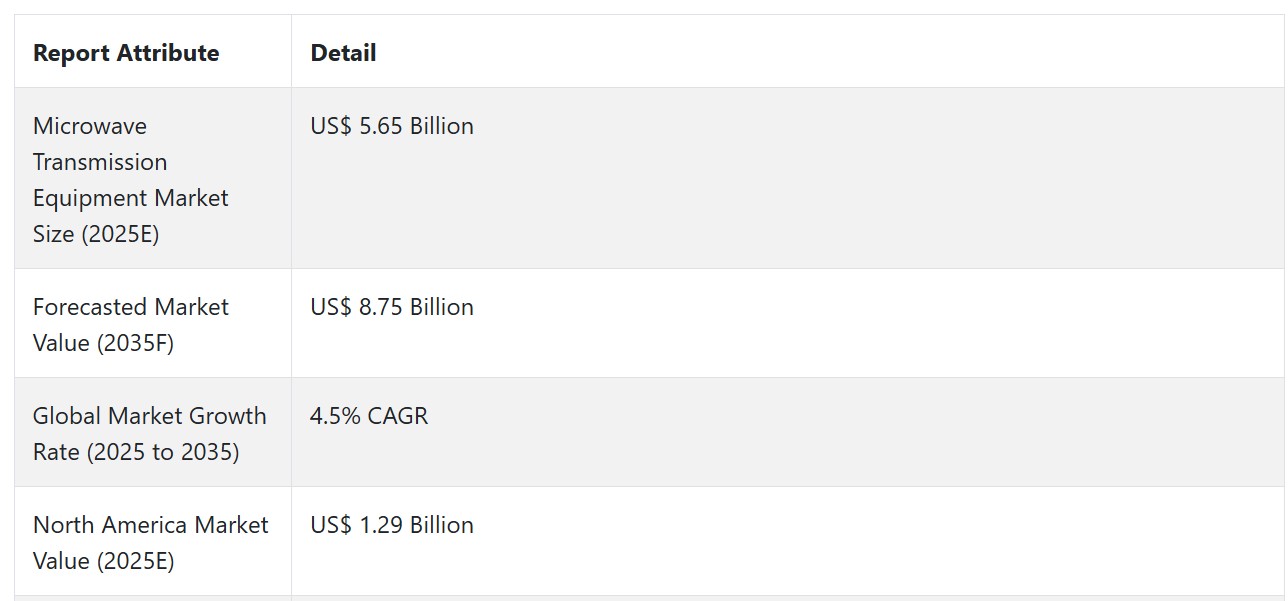Click the text Size (2025E)
Viewport: 1288px width, 601px height.
(x=96, y=234)
